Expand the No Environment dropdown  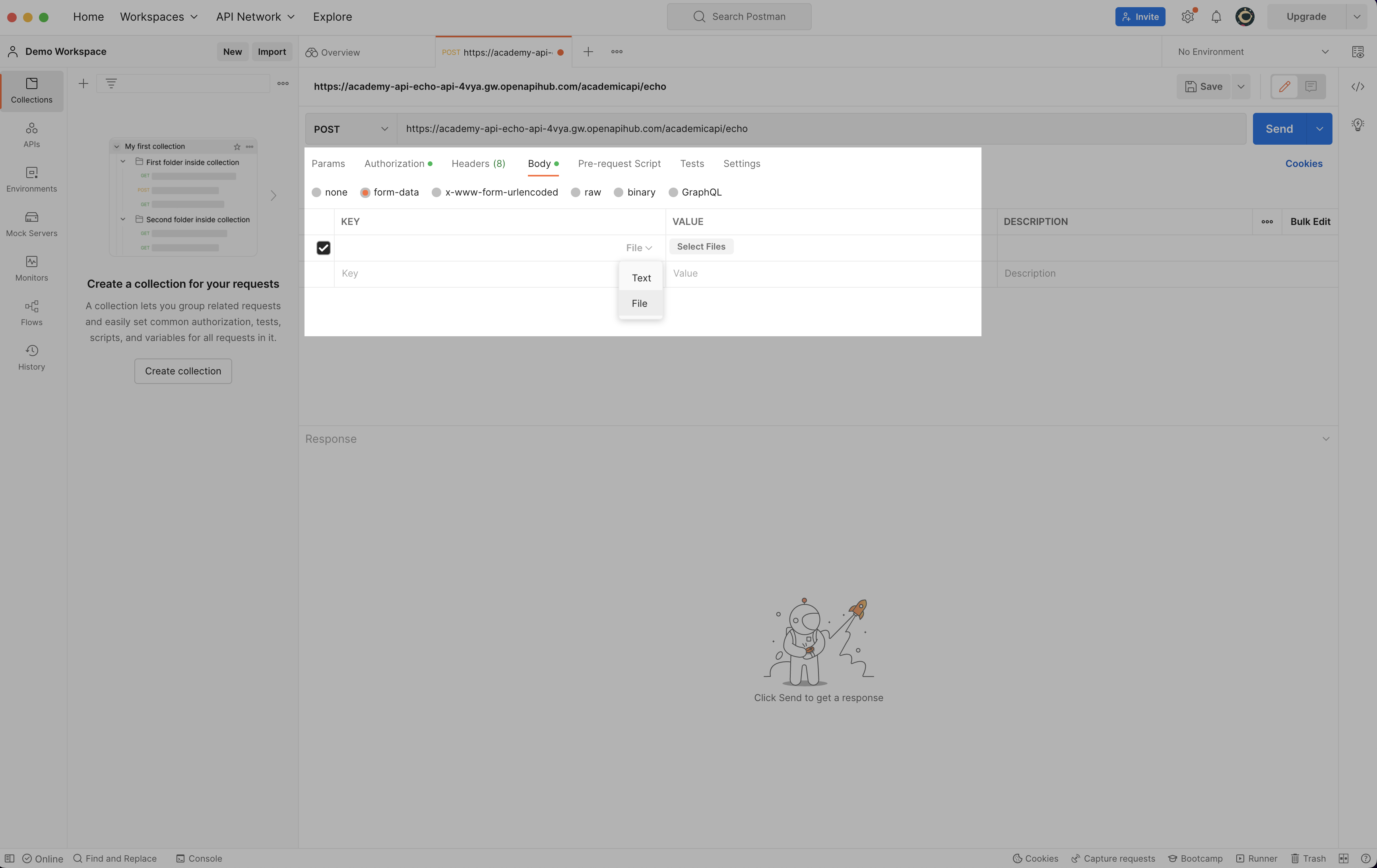[x=1252, y=52]
